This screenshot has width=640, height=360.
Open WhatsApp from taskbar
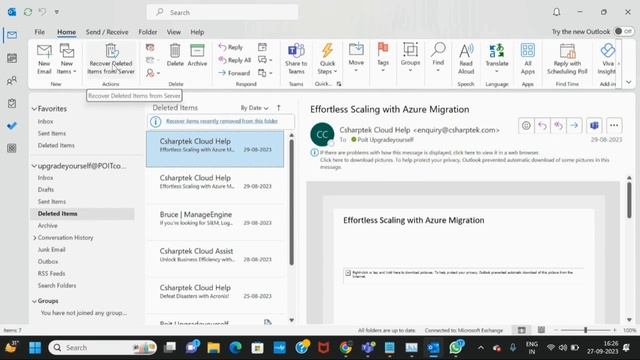click(455, 348)
